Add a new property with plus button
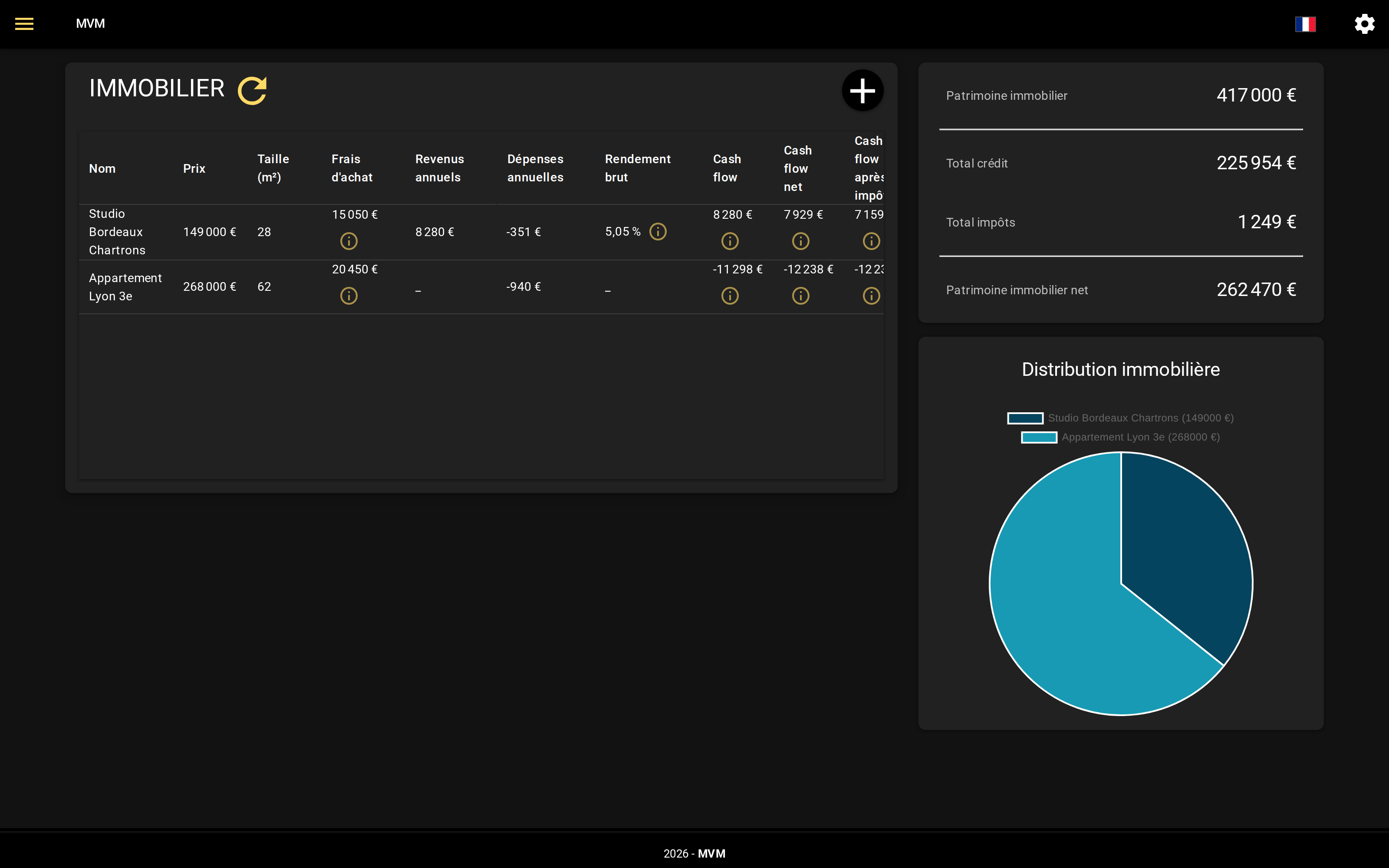1389x868 pixels. click(862, 91)
